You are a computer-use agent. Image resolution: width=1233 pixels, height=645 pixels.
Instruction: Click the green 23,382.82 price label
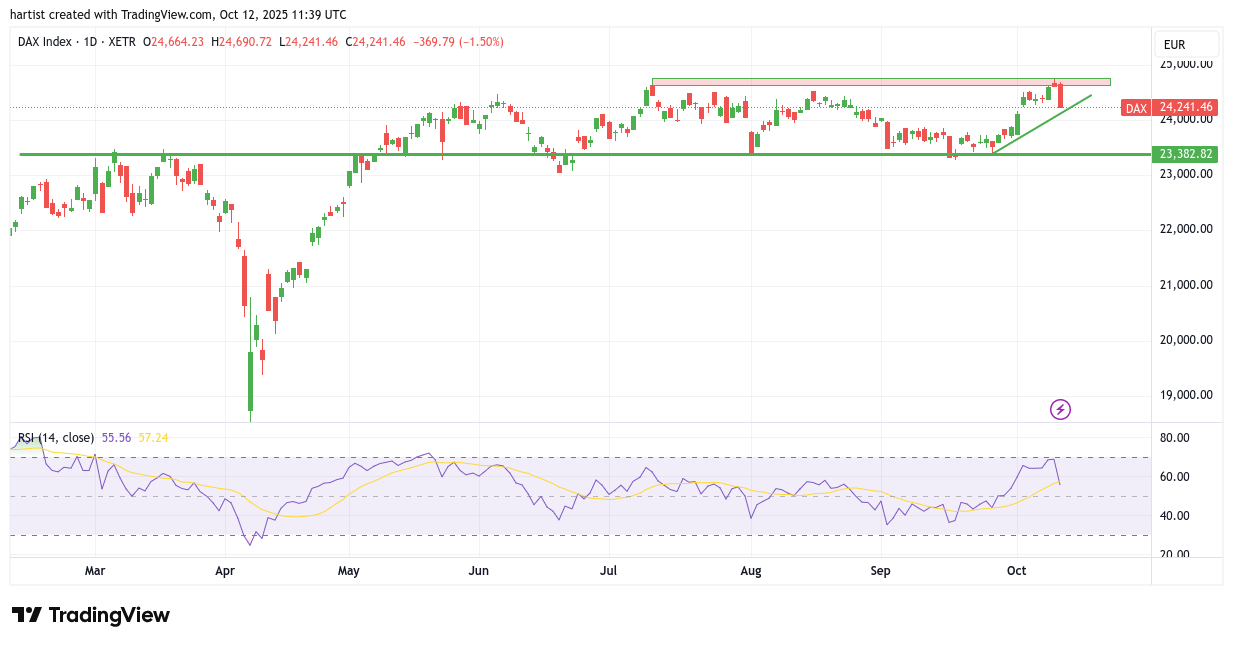(x=1184, y=154)
